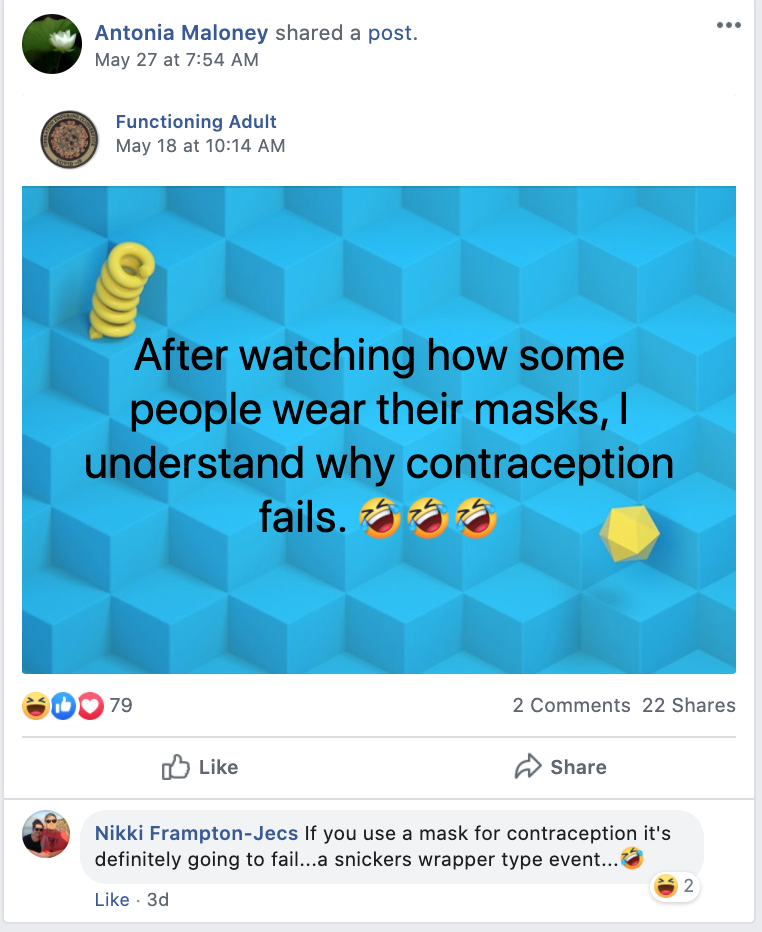The width and height of the screenshot is (762, 932).
Task: Show the 22 Shares list
Action: coord(688,705)
